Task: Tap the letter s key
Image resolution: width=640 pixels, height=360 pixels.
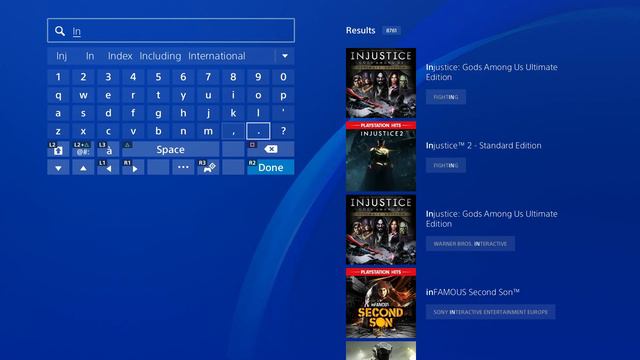Action: tap(83, 113)
